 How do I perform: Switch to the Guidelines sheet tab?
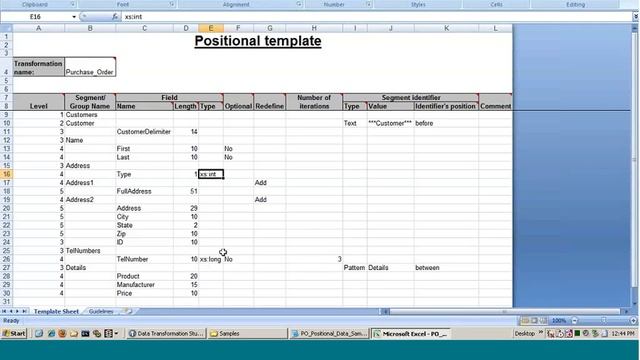pyautogui.click(x=101, y=311)
